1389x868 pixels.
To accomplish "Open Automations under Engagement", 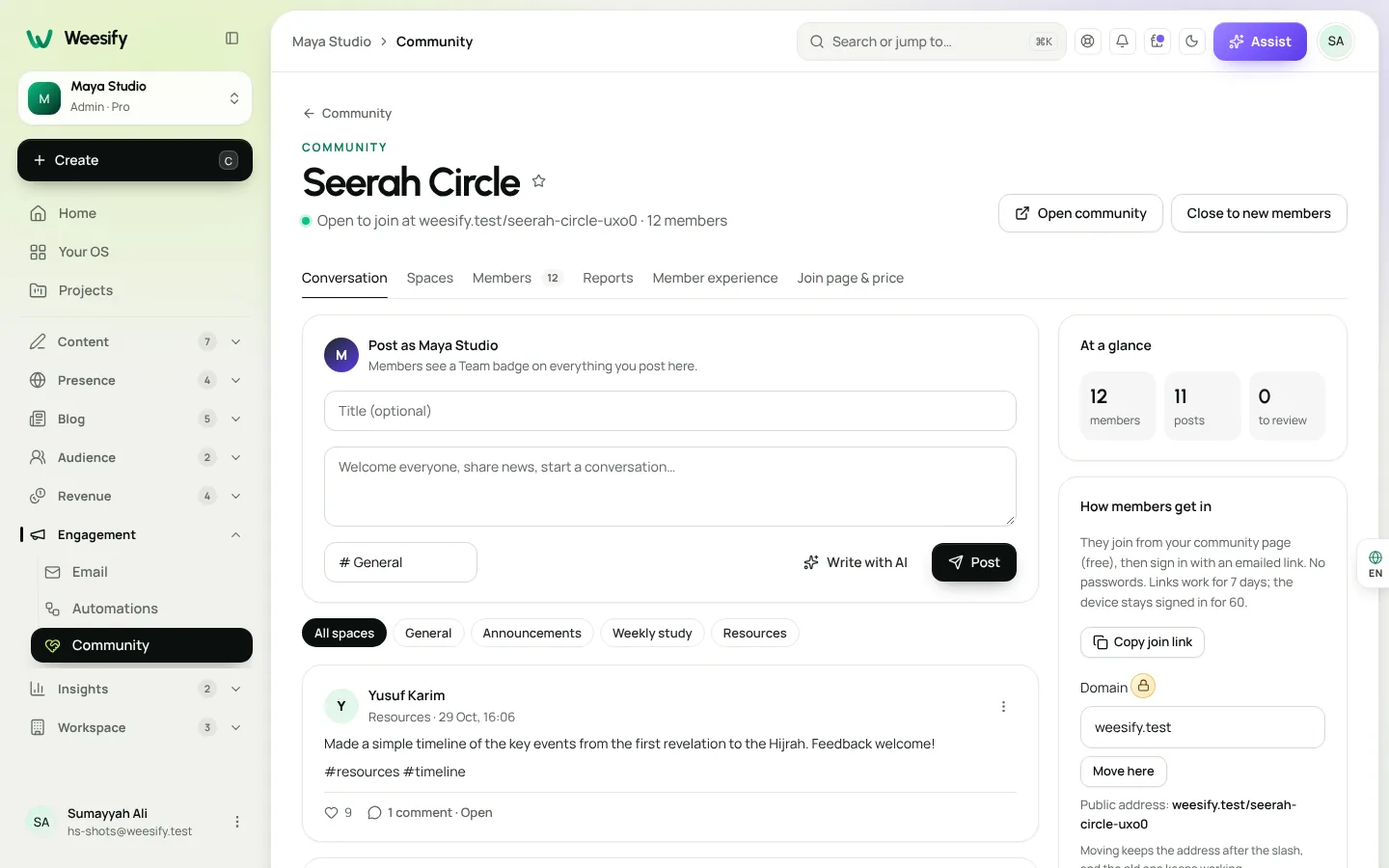I will [143, 609].
